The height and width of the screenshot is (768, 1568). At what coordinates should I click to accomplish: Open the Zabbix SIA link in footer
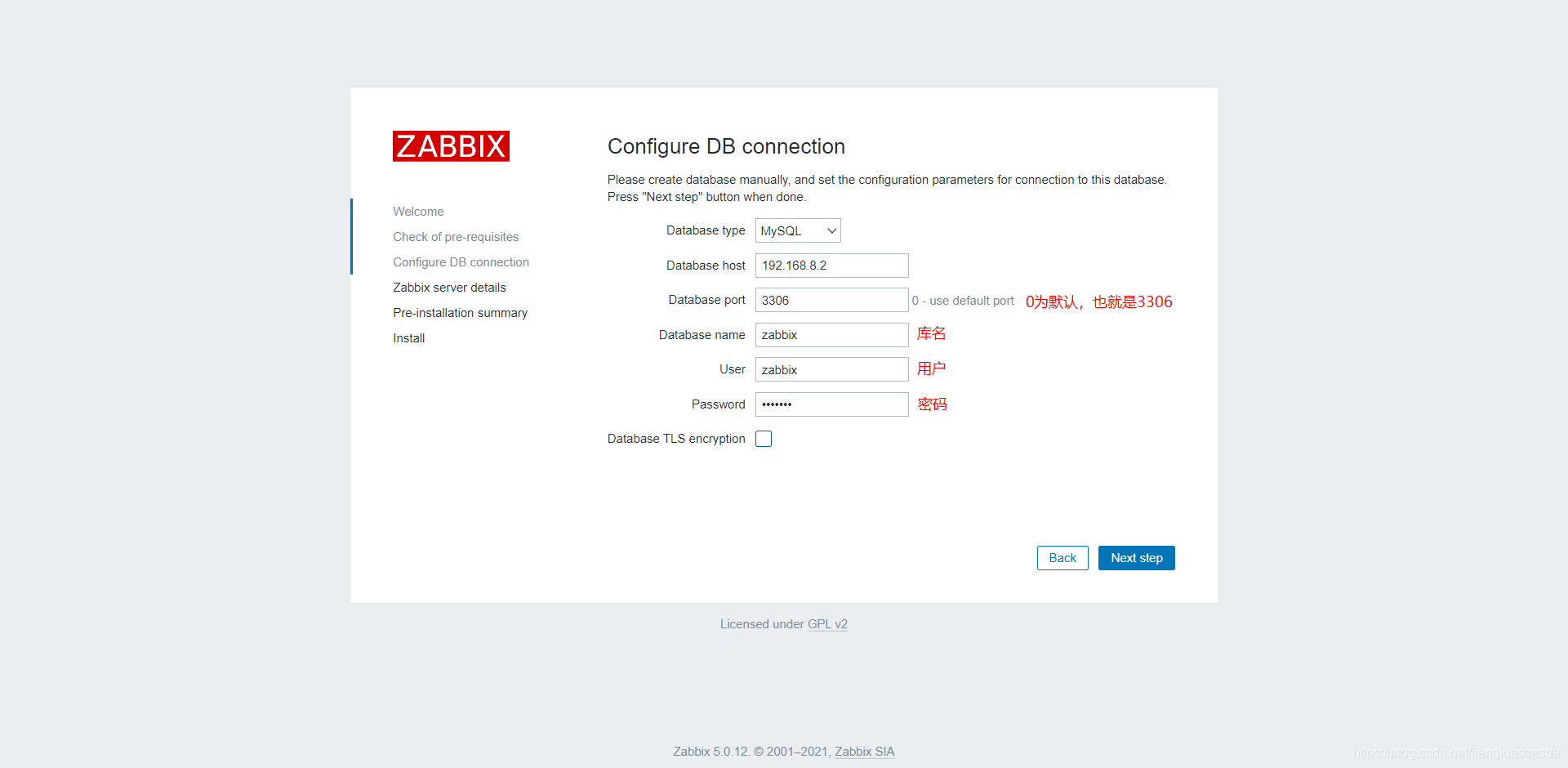[864, 752]
